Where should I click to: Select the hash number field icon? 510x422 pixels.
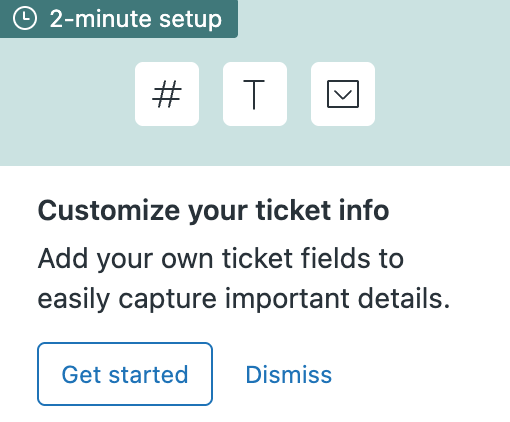point(167,94)
